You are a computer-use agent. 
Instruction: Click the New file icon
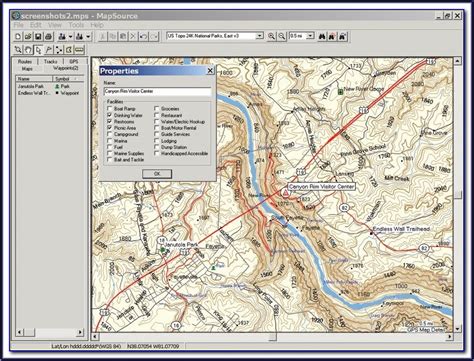18,36
